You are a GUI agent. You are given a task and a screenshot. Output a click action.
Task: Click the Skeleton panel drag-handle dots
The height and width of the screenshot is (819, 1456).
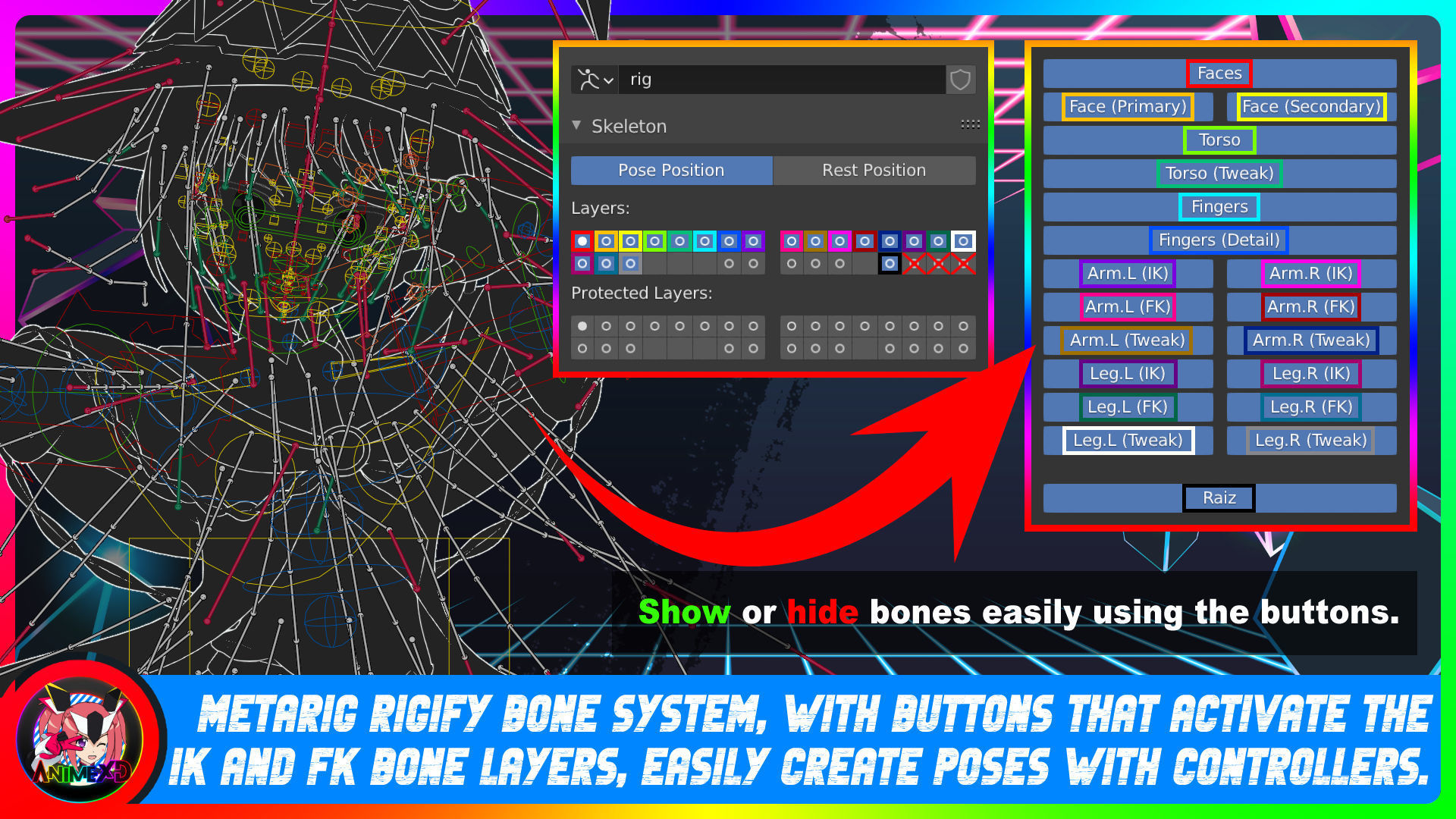point(970,124)
